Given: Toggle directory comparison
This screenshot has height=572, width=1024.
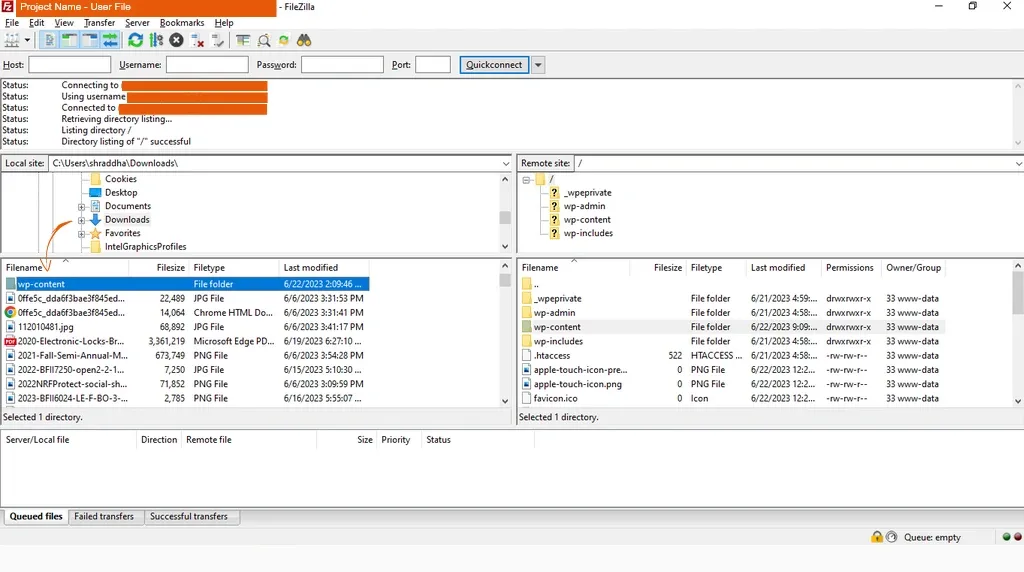Looking at the screenshot, I should [264, 40].
